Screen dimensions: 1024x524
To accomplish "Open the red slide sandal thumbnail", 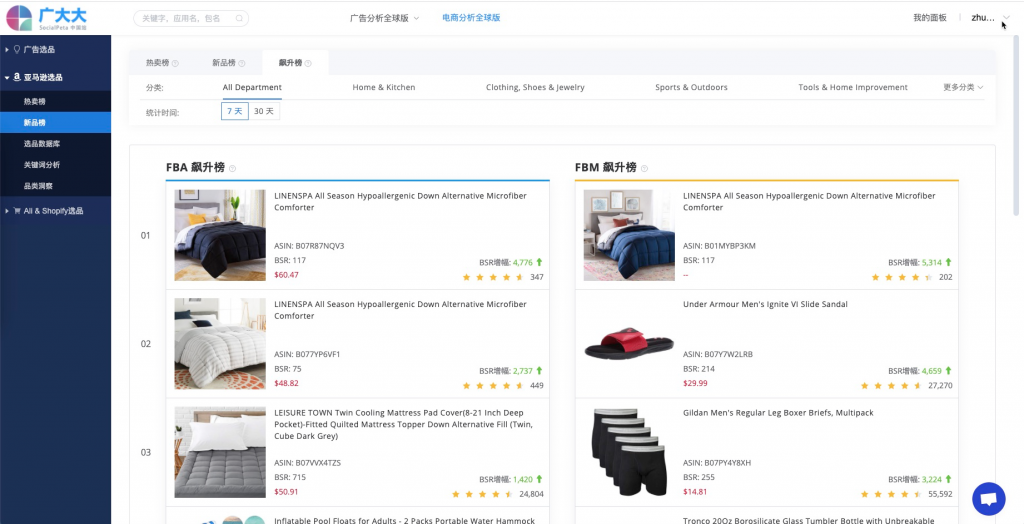I will (629, 344).
